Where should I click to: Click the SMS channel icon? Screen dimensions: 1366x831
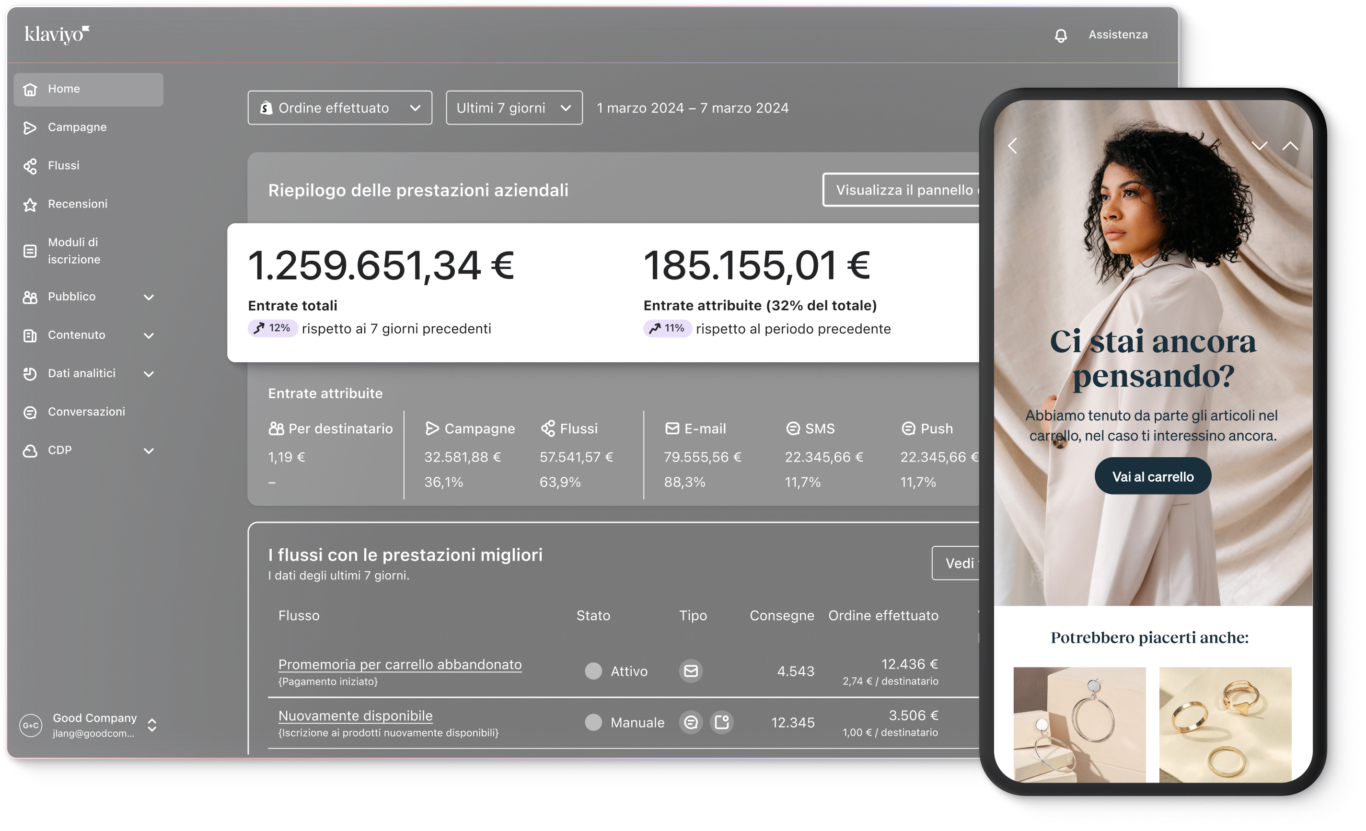793,428
